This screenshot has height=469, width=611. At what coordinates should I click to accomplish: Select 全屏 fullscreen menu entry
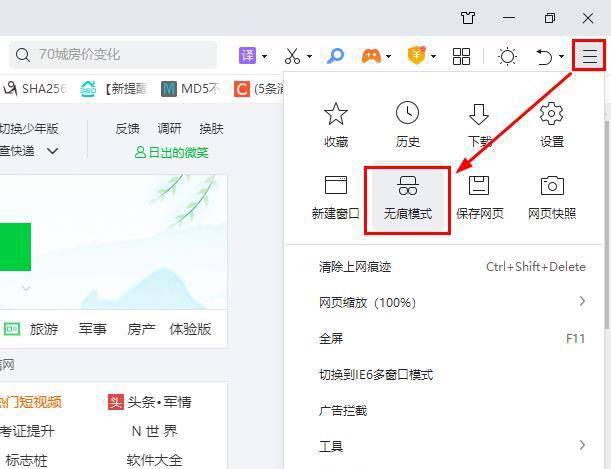coord(446,338)
